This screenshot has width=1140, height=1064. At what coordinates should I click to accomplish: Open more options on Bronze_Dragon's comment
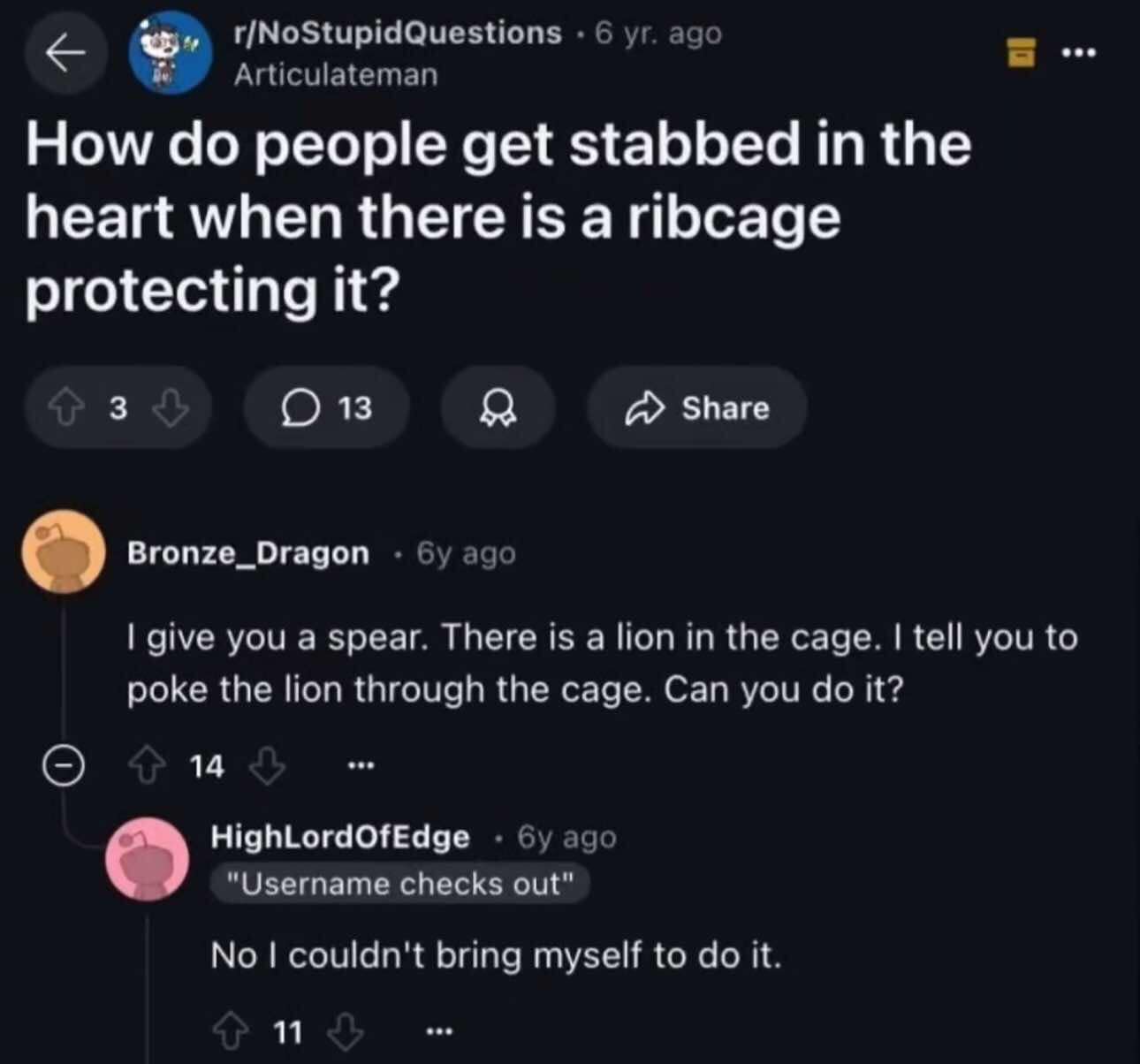point(361,765)
